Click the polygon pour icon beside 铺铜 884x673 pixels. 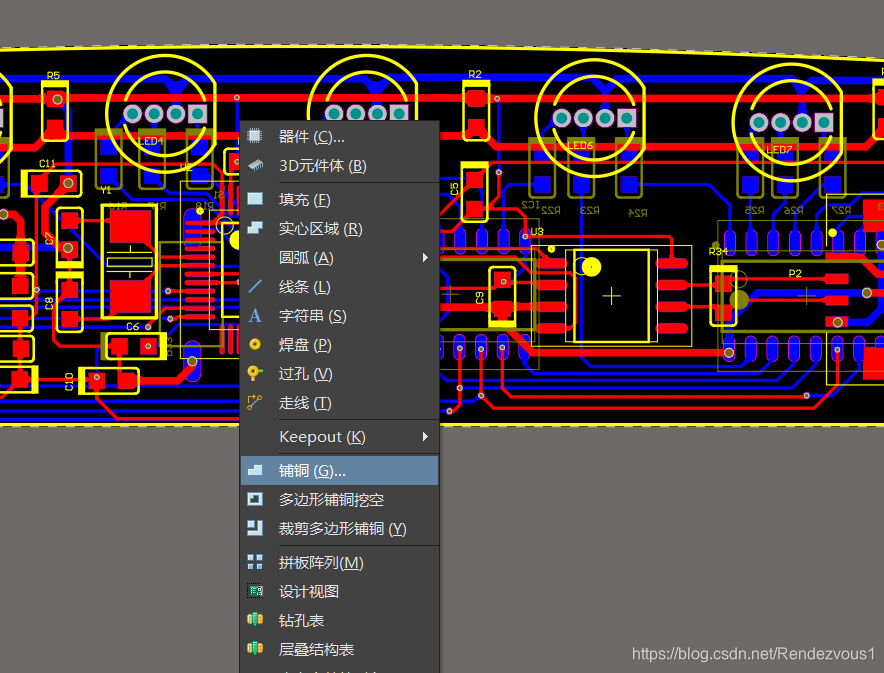255,470
